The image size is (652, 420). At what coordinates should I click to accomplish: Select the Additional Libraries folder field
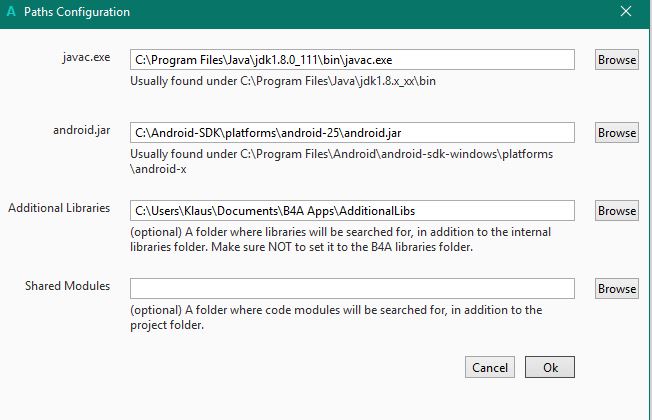[352, 210]
